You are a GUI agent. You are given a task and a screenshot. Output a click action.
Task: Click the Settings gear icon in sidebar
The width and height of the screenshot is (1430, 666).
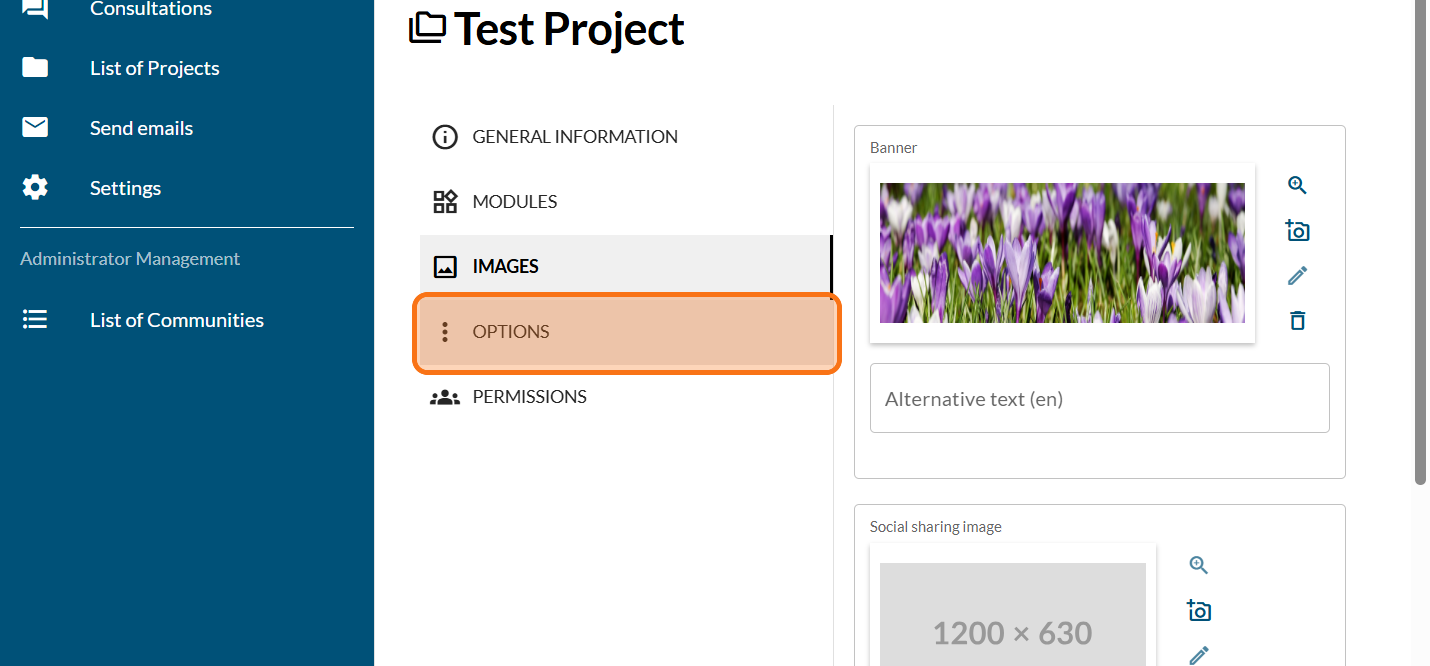[x=35, y=188]
